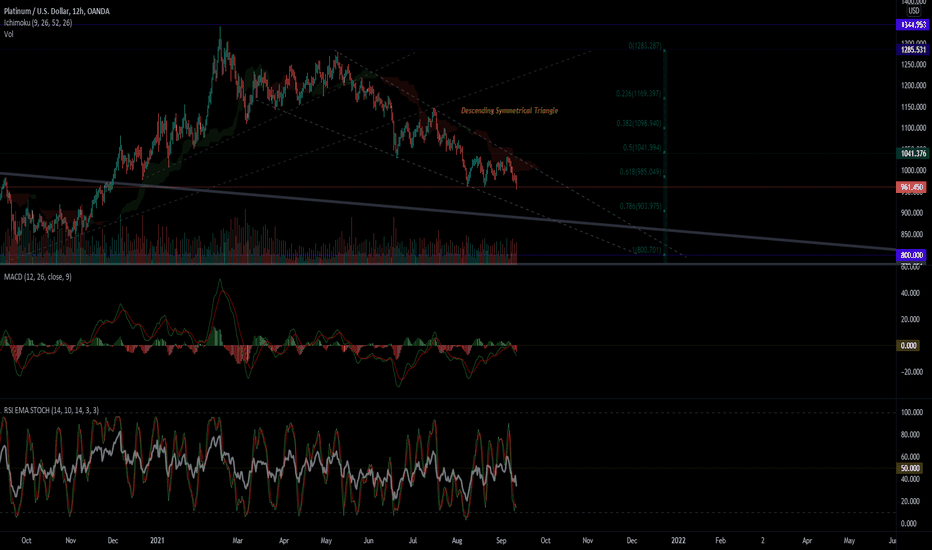
Task: Click the 1344.955 horizontal line price label
Action: click(912, 25)
